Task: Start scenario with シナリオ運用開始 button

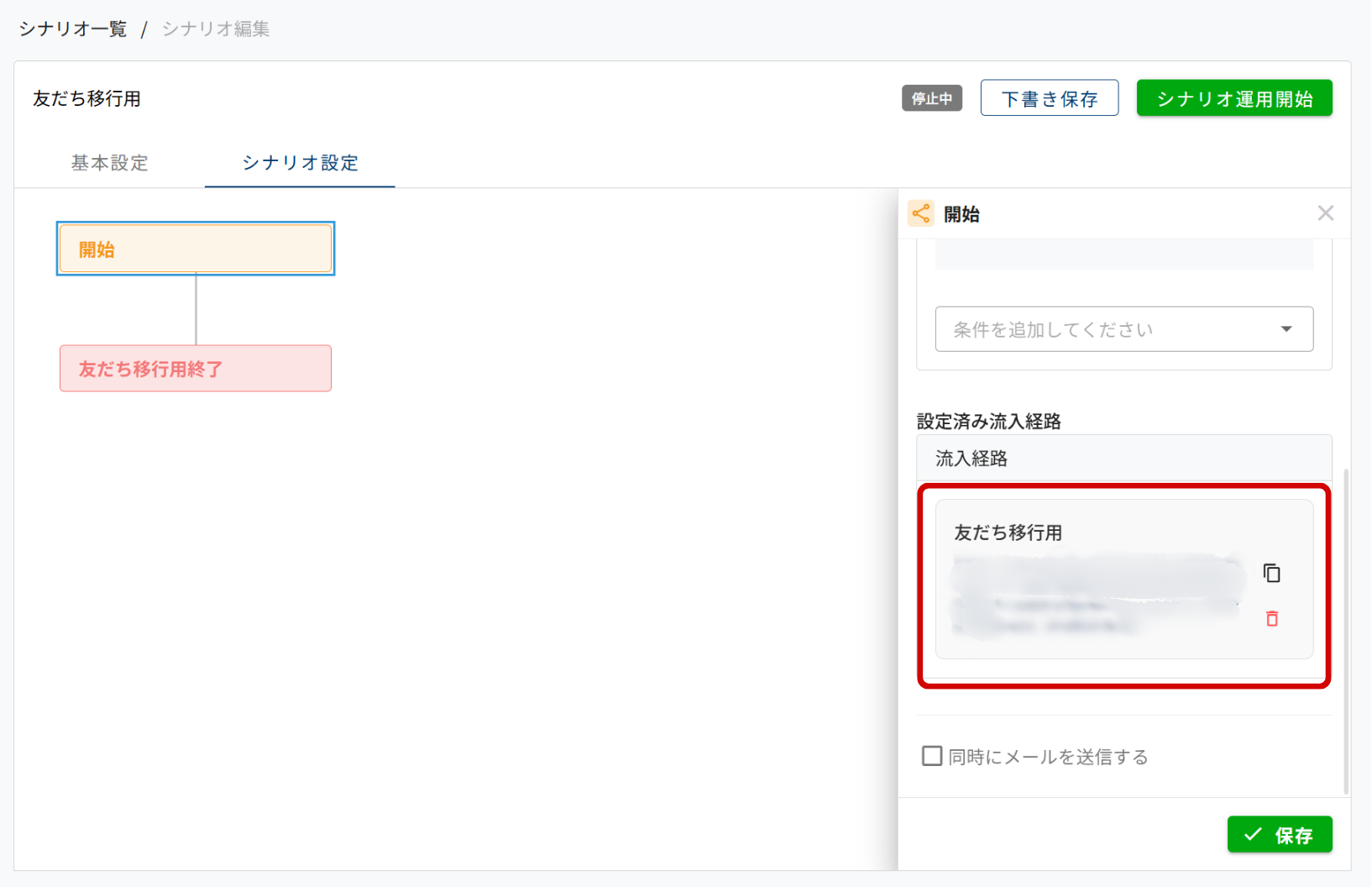Action: pyautogui.click(x=1233, y=99)
